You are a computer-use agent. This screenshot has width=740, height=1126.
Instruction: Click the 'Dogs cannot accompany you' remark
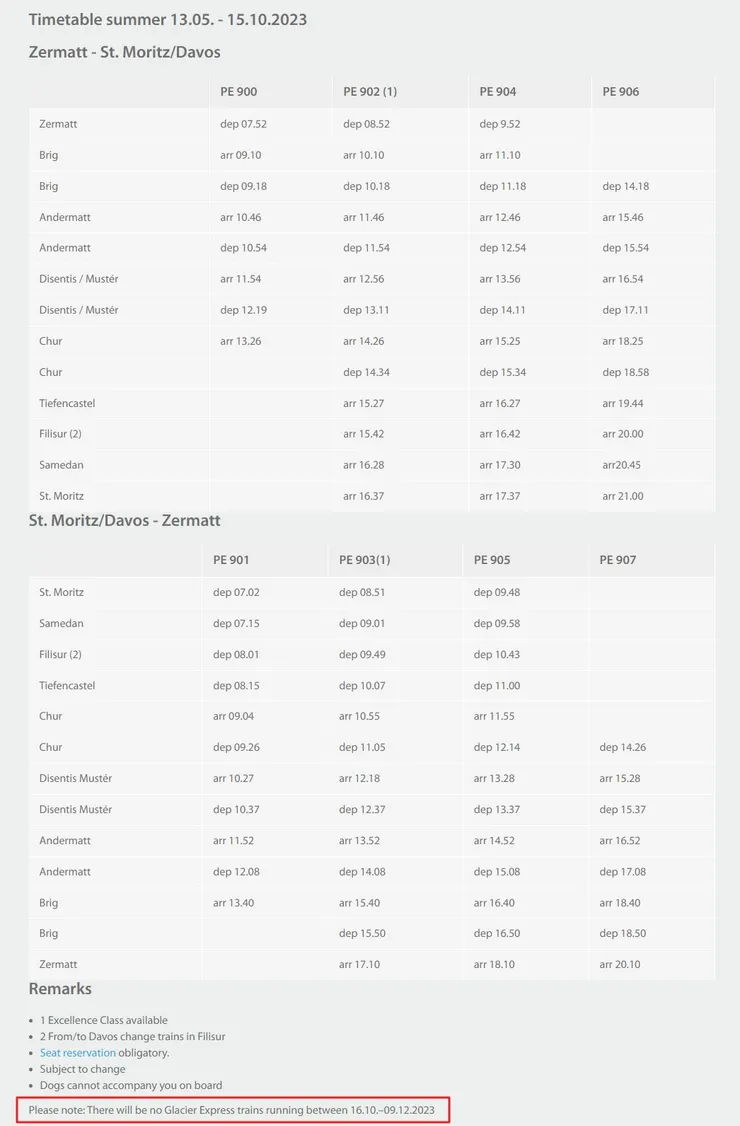click(x=131, y=1085)
